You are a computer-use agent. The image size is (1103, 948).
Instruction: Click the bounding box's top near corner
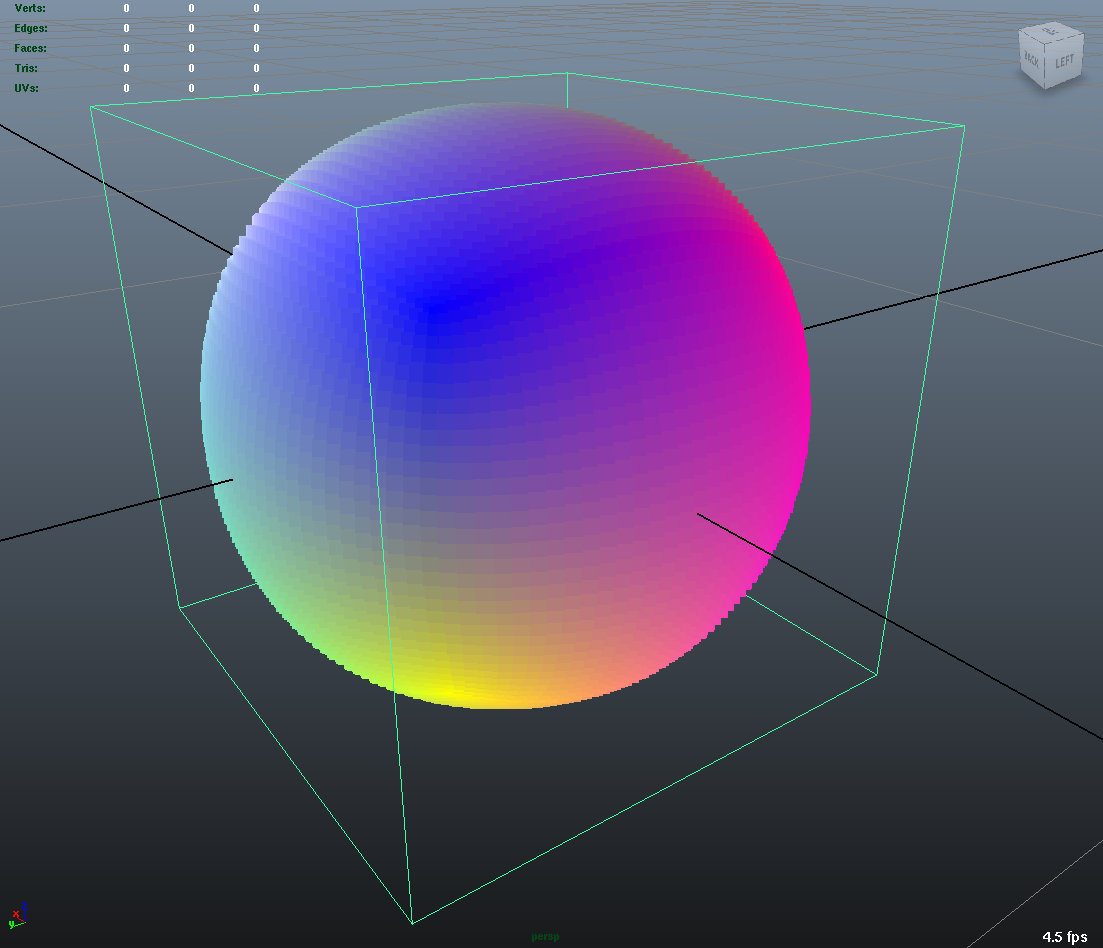click(x=357, y=207)
